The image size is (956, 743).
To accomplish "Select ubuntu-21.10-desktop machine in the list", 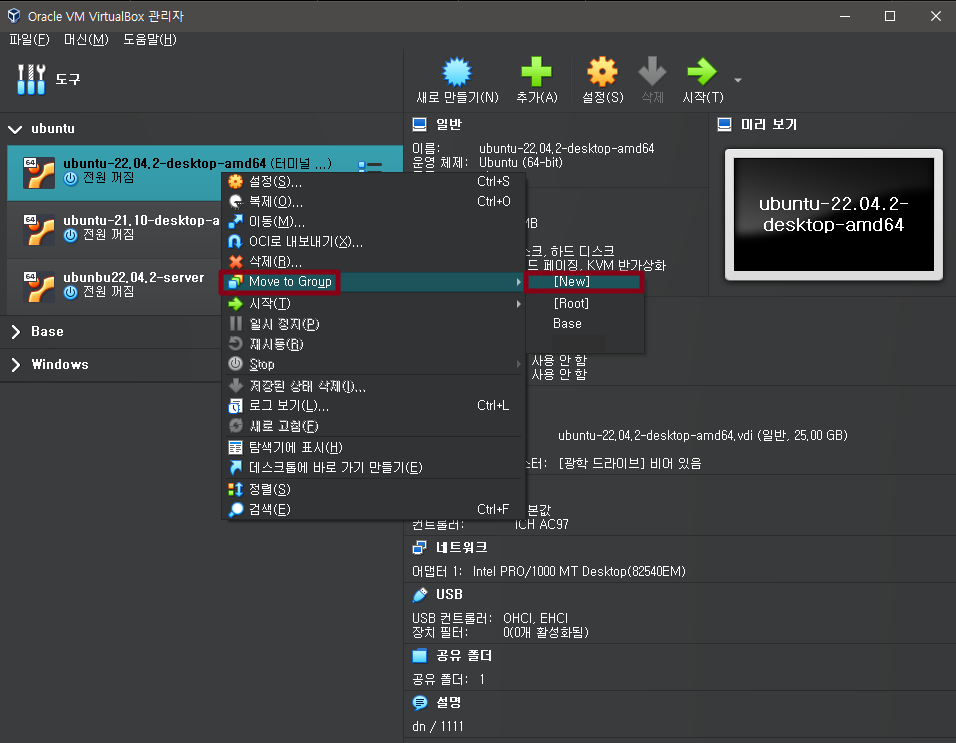I will coord(115,229).
